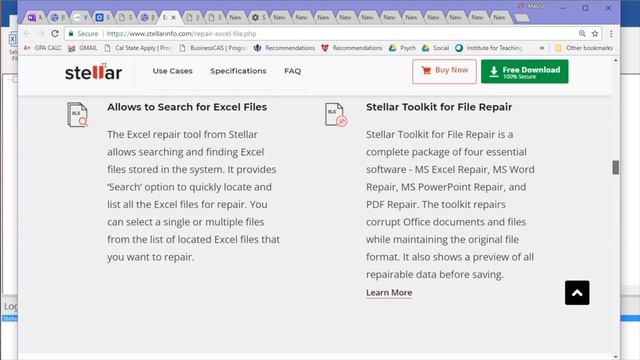Open the Specifications menu item
Screen dimensions: 640x360
238,71
